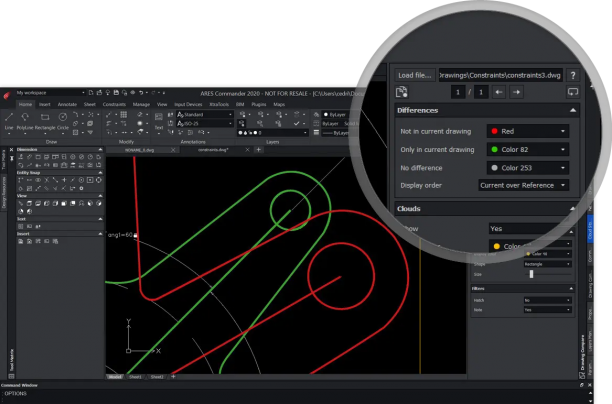Switch to the Insert ribbon tab
Screen dimensions: 612x404
pyautogui.click(x=44, y=105)
